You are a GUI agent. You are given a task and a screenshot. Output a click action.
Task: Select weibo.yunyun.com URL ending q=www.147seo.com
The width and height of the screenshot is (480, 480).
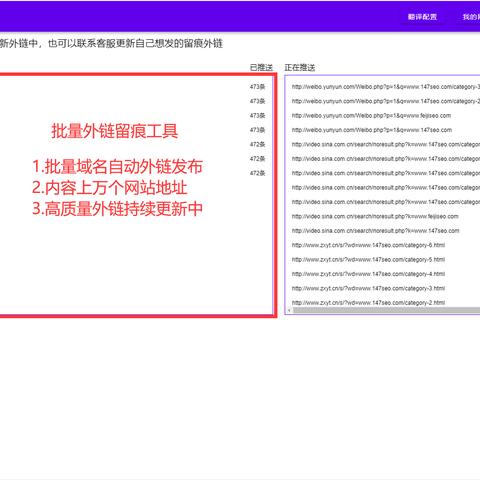(372, 130)
